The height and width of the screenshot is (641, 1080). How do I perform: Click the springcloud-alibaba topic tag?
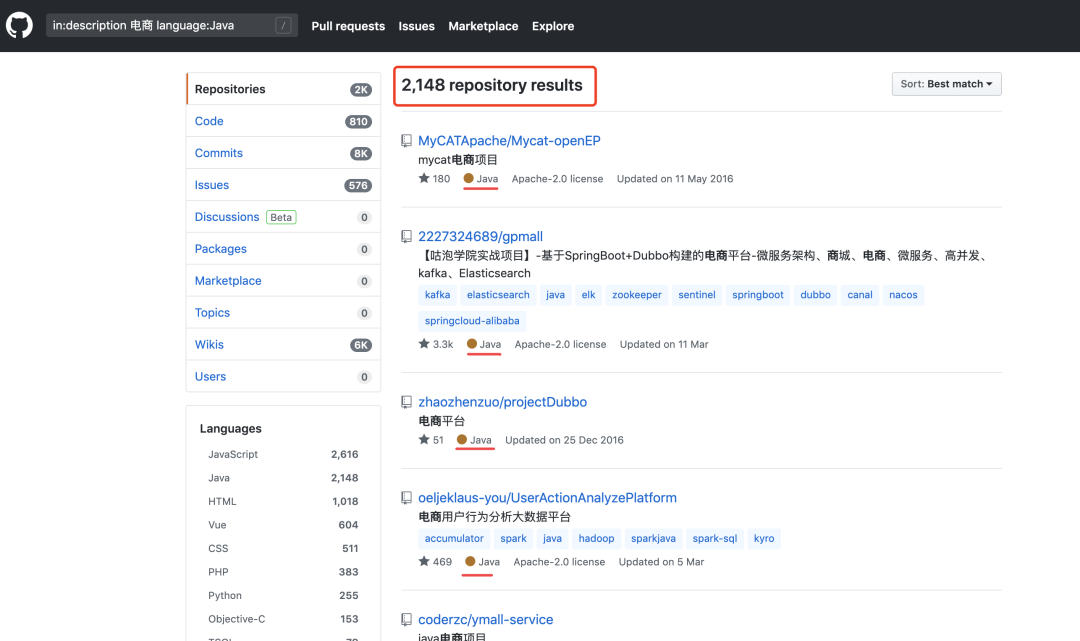click(x=472, y=321)
